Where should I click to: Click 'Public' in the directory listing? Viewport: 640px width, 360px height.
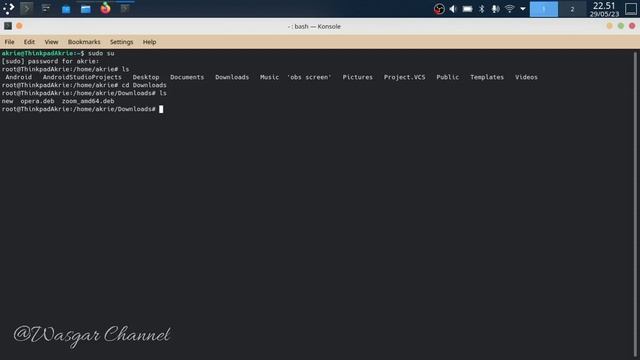(x=447, y=77)
